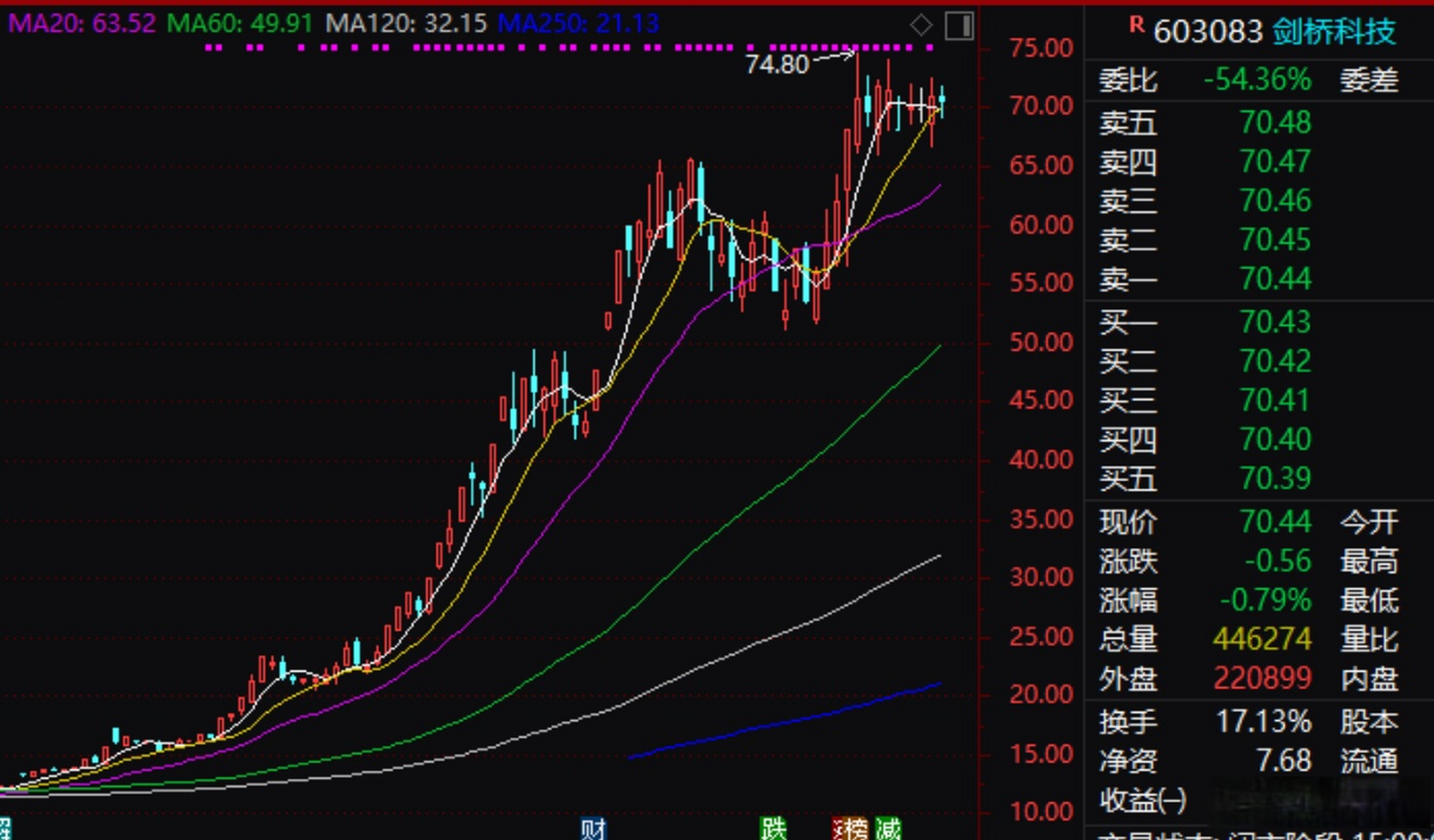Click the 买一 bid price 70.43
This screenshot has width=1434, height=840.
(1275, 322)
